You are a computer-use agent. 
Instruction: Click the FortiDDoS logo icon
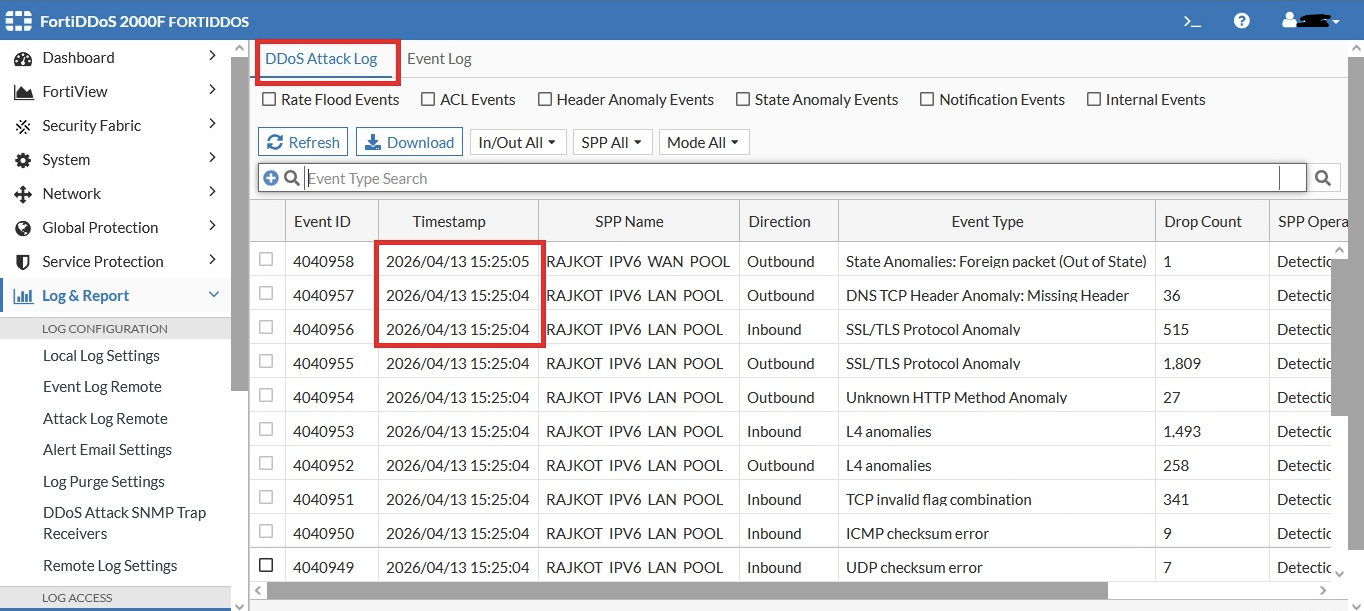[x=18, y=20]
